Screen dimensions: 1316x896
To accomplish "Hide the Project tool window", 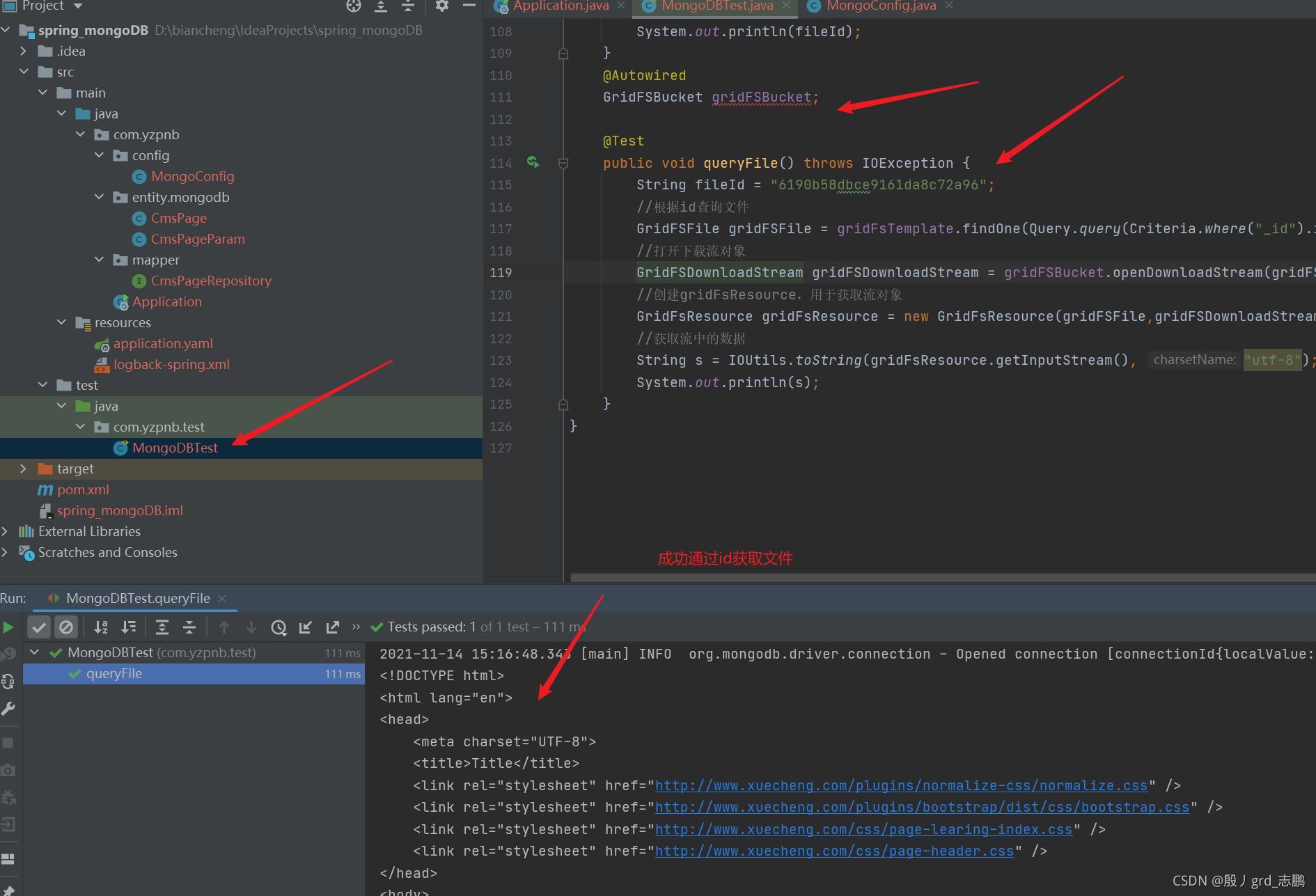I will tap(469, 6).
